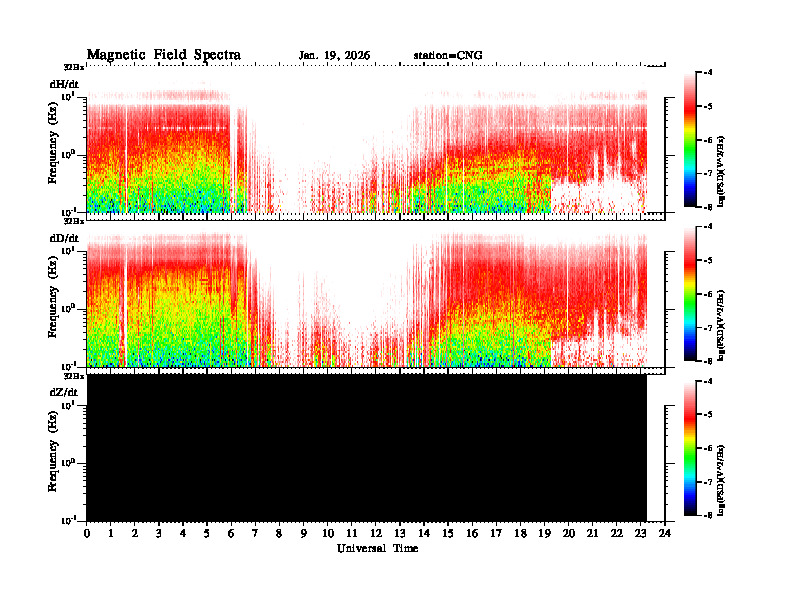Screen dimensions: 792x612
Task: Click the "-7" value on dZ/dt color bar
Action: pyautogui.click(x=709, y=482)
